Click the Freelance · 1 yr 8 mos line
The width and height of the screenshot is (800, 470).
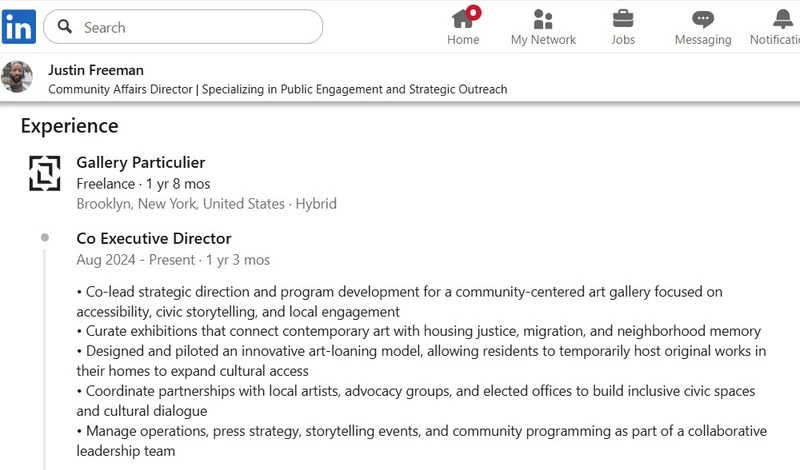click(x=143, y=184)
